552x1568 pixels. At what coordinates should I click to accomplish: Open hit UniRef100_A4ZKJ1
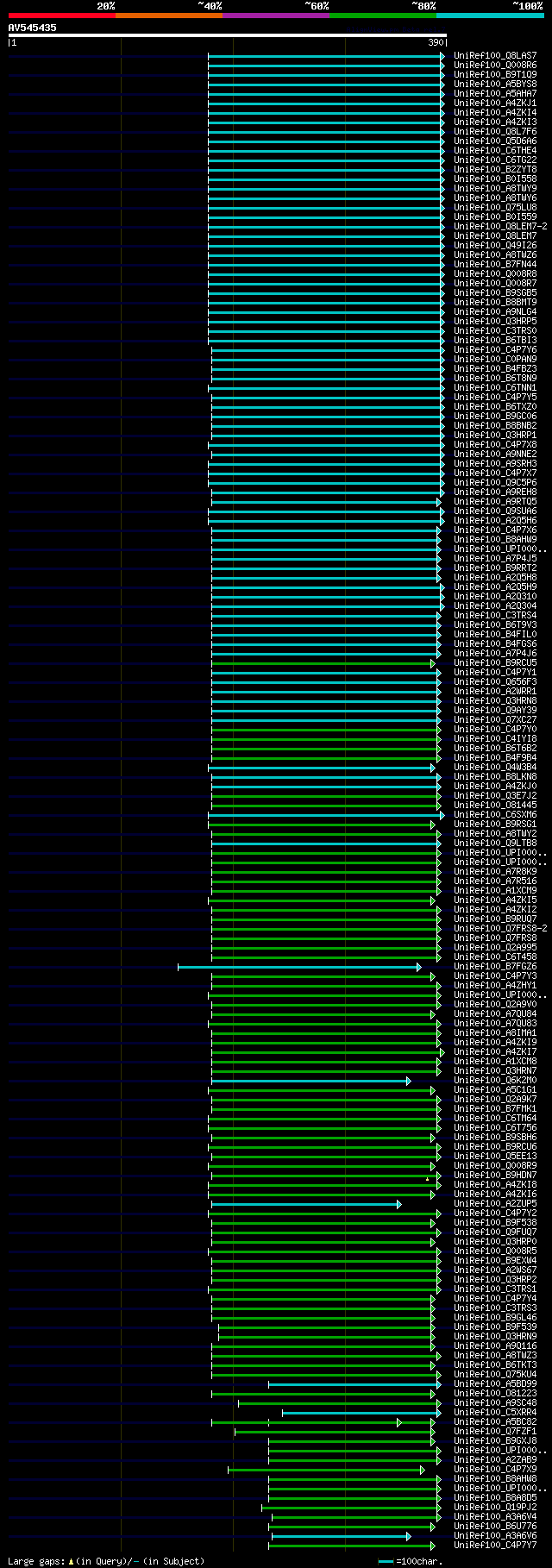[495, 103]
